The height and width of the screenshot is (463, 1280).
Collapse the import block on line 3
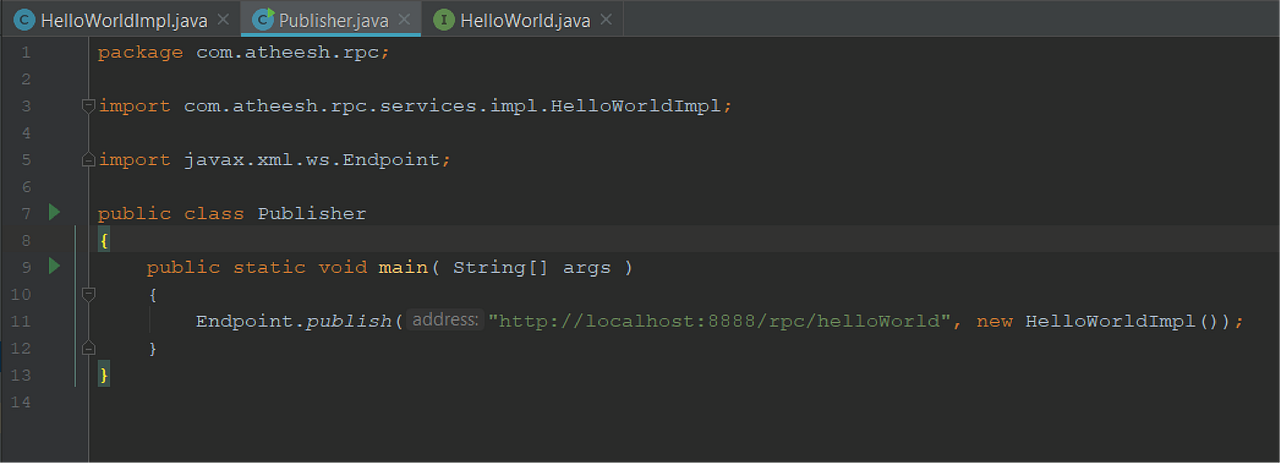point(88,104)
